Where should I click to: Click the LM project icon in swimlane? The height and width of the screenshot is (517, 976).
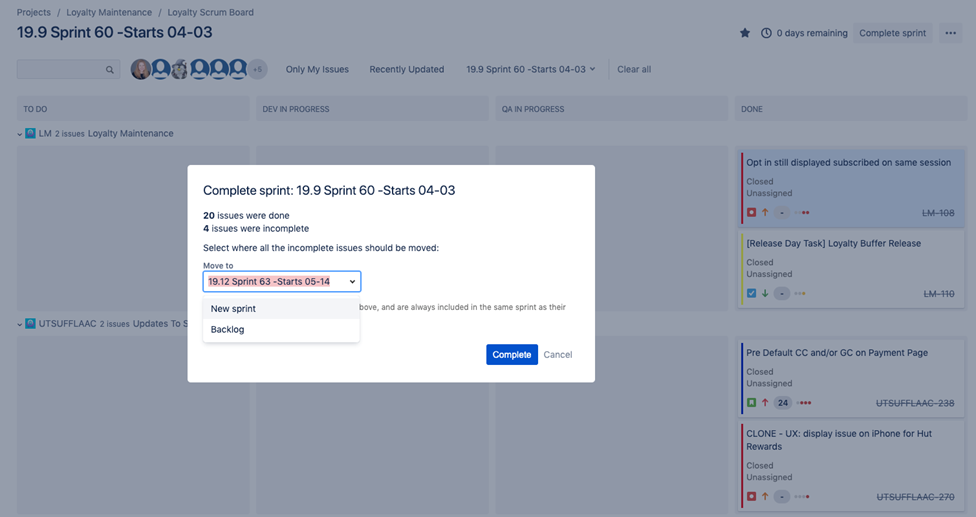coord(30,133)
